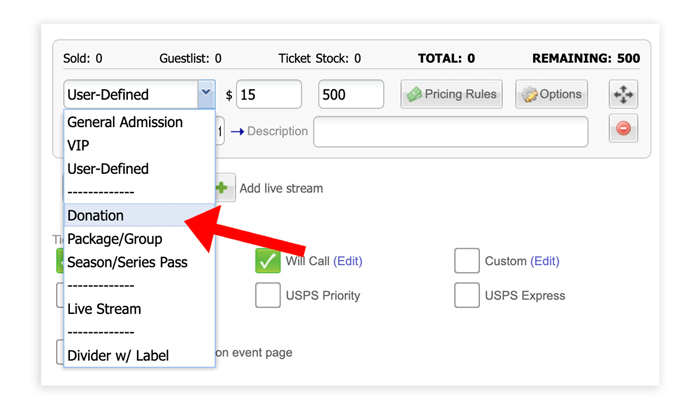The width and height of the screenshot is (700, 409).
Task: Select Season/Series Pass option
Action: [x=139, y=262]
